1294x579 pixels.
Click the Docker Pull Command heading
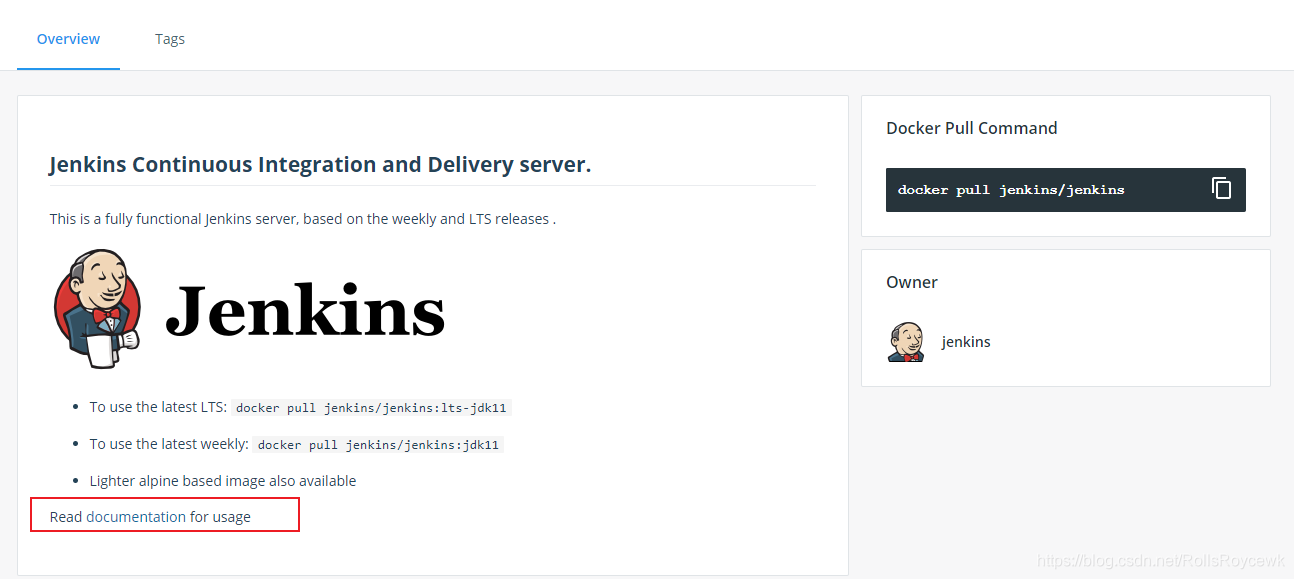[971, 128]
